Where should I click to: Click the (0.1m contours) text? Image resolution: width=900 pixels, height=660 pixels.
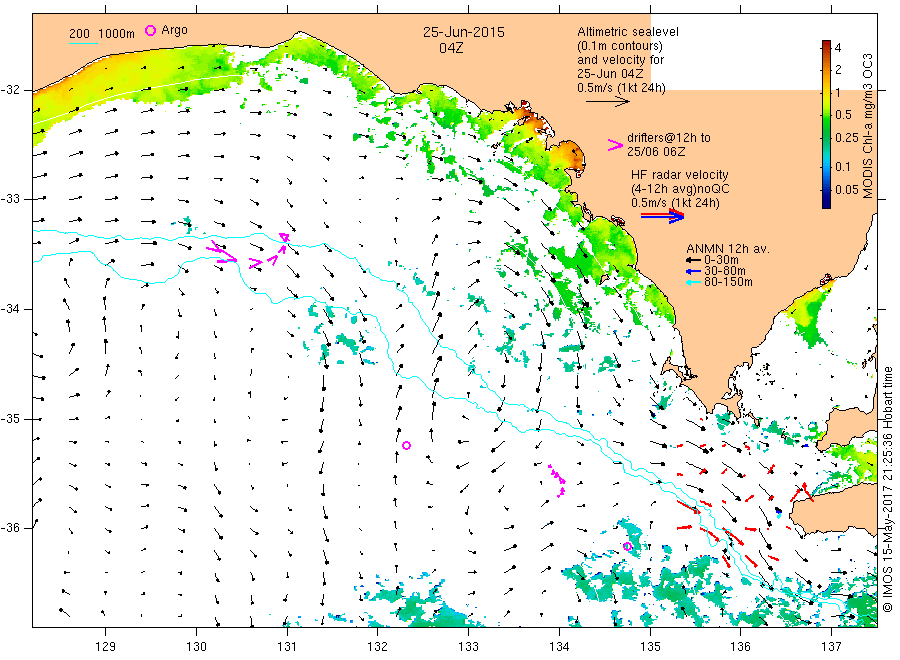[620, 46]
